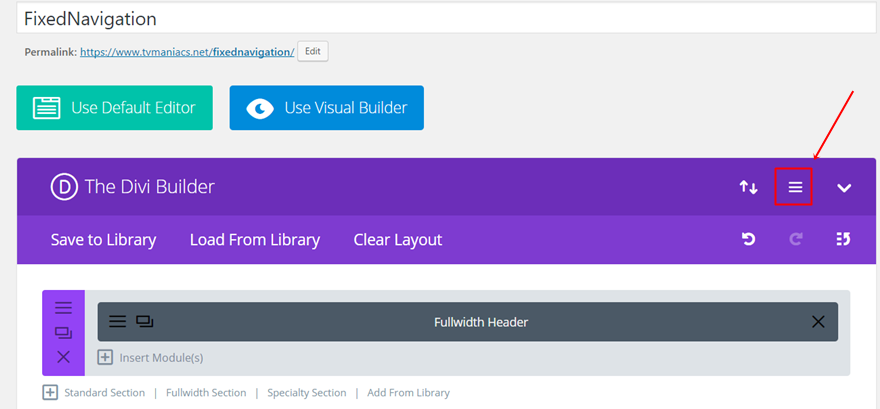This screenshot has height=409, width=880.
Task: Select the Fullwidth Header module title
Action: click(x=481, y=322)
